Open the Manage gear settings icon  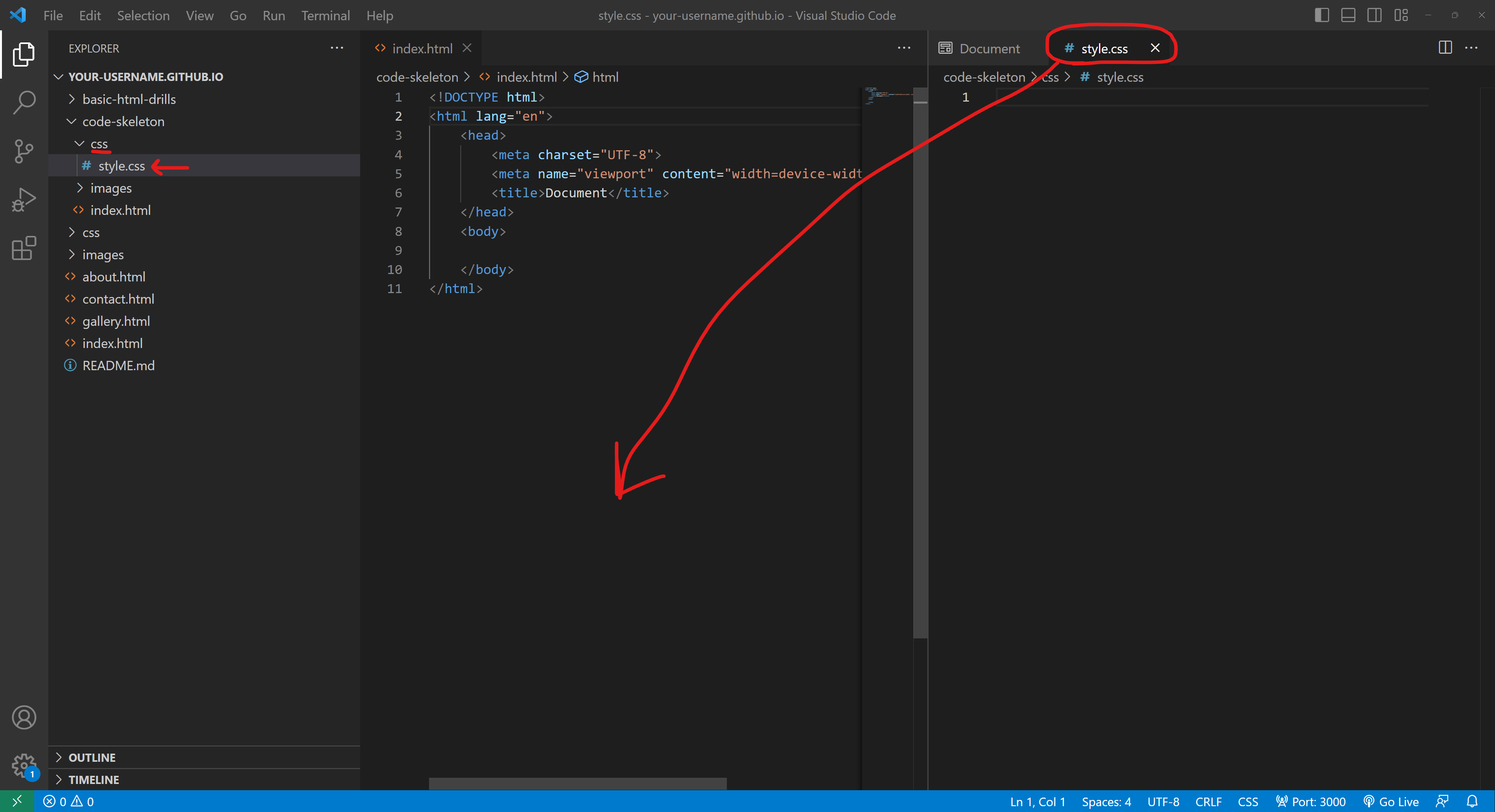pos(24,766)
